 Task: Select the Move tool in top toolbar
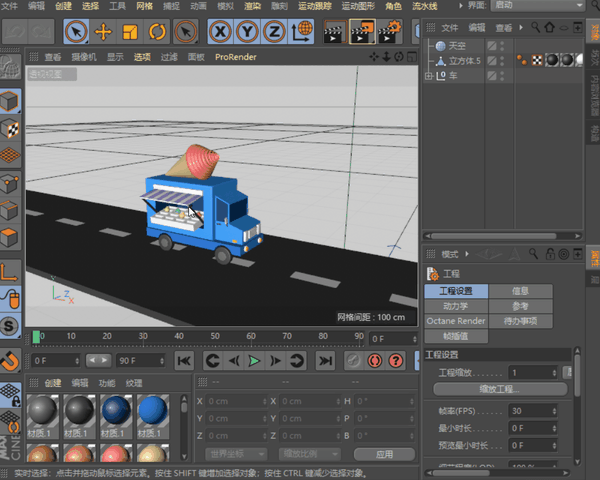pos(103,32)
